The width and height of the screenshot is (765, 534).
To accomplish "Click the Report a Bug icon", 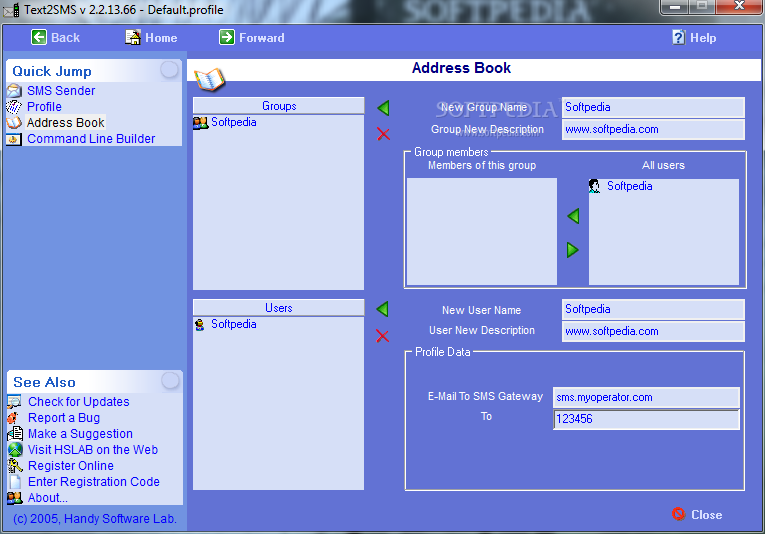I will click(x=13, y=418).
